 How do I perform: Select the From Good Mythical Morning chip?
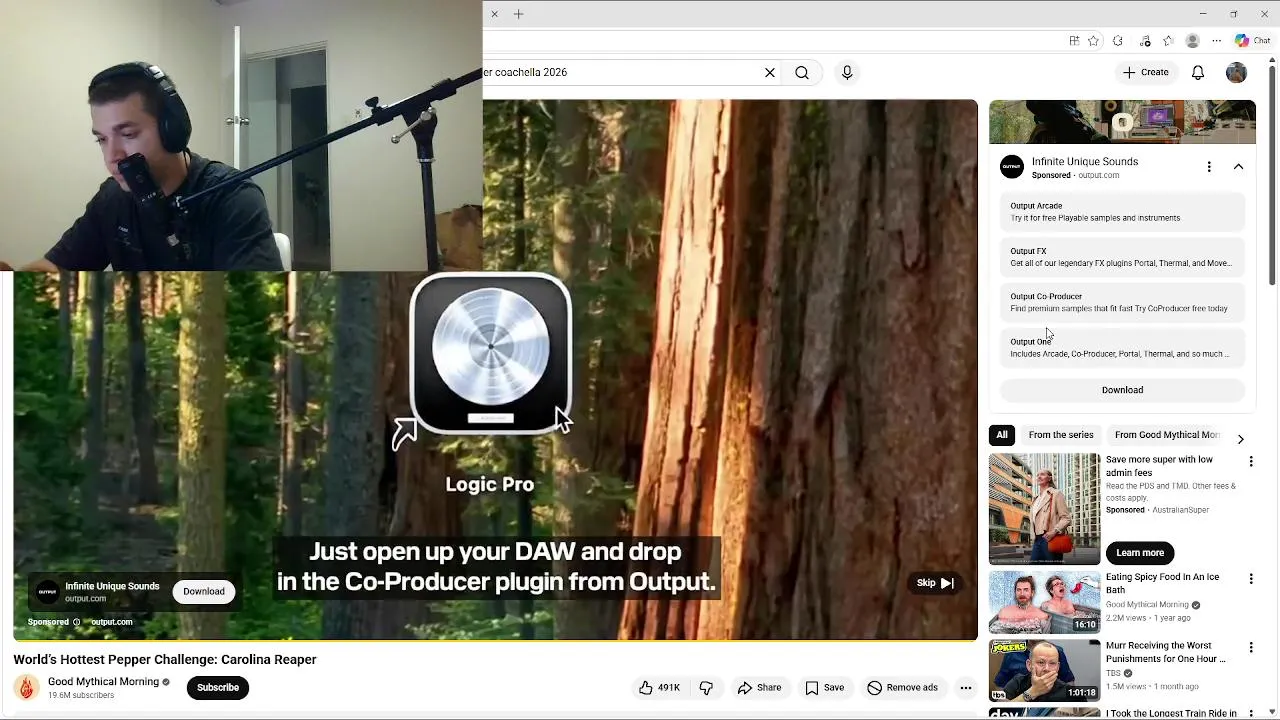(x=1167, y=435)
